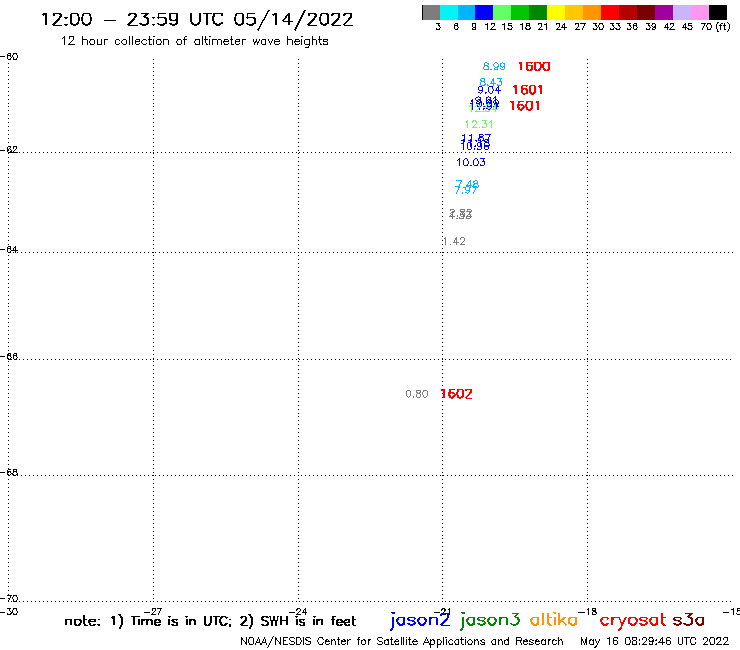Click the -68 latitude axis label
Image resolution: width=740 pixels, height=650 pixels.
point(9,472)
